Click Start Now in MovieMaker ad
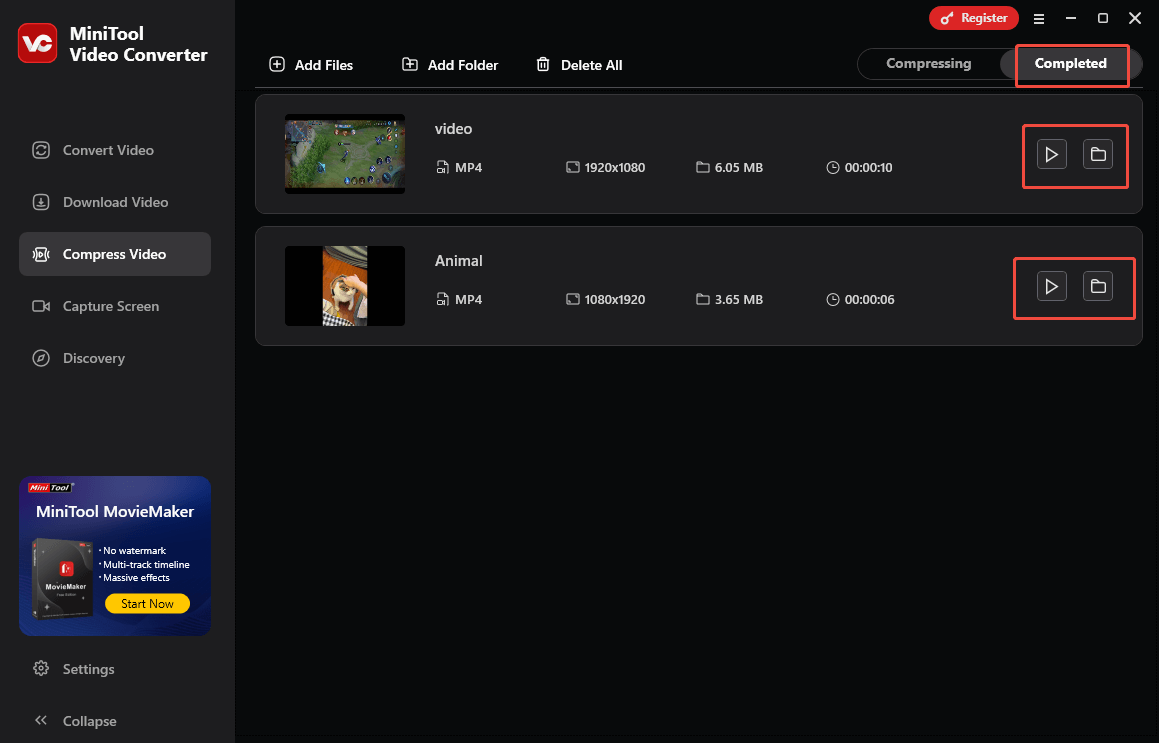The height and width of the screenshot is (743, 1159). (x=147, y=603)
